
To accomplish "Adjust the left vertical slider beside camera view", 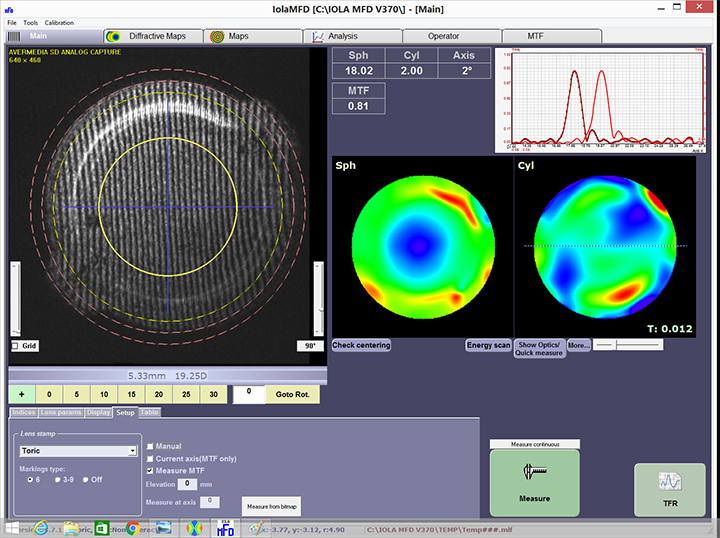I will (x=16, y=299).
